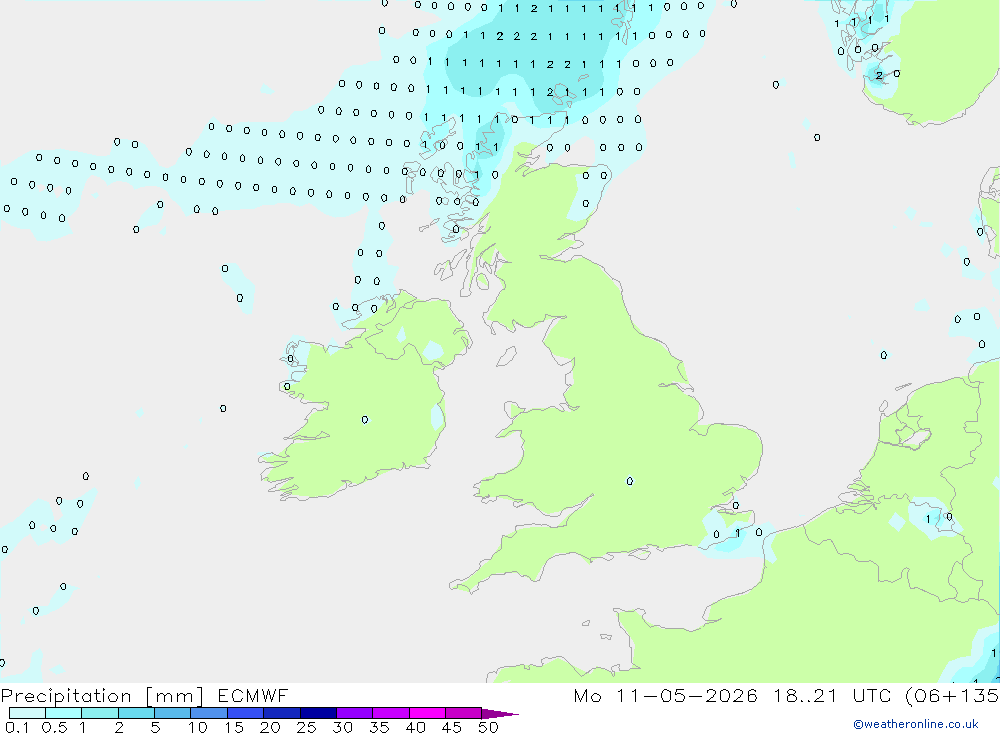This screenshot has height=733, width=1000.
Task: Click the date "11-05-2026" text
Action: click(x=687, y=695)
